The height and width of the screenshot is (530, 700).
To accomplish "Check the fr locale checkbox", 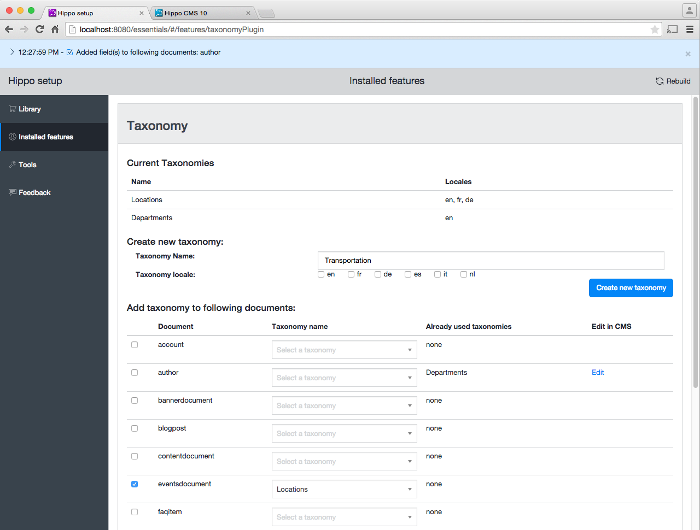I will (x=351, y=274).
